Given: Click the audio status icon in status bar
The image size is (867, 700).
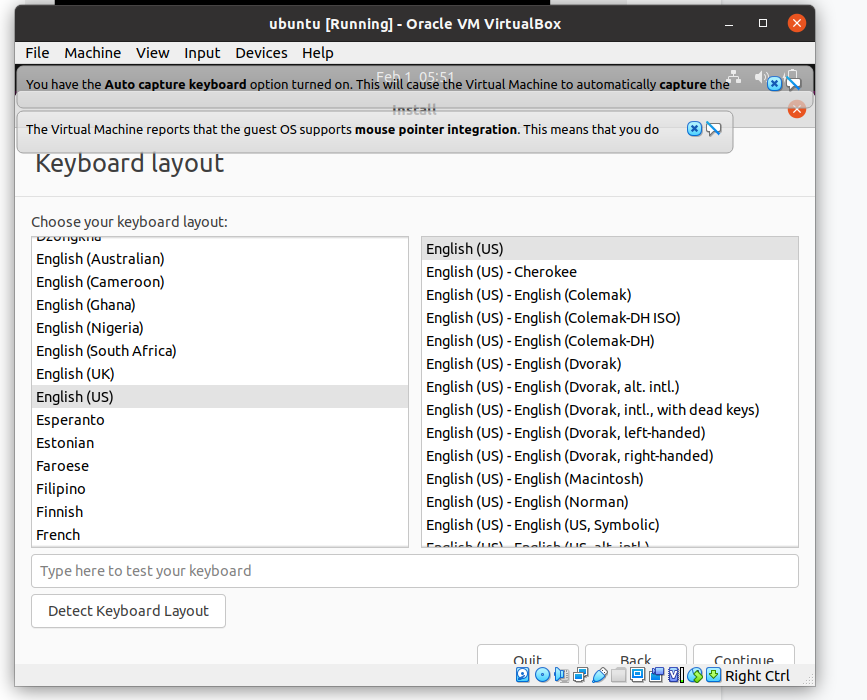Looking at the screenshot, I should [561, 675].
